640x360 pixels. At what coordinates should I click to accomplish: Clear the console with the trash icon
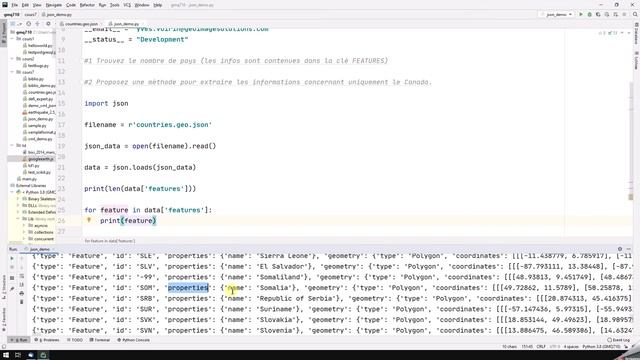[x=22, y=302]
